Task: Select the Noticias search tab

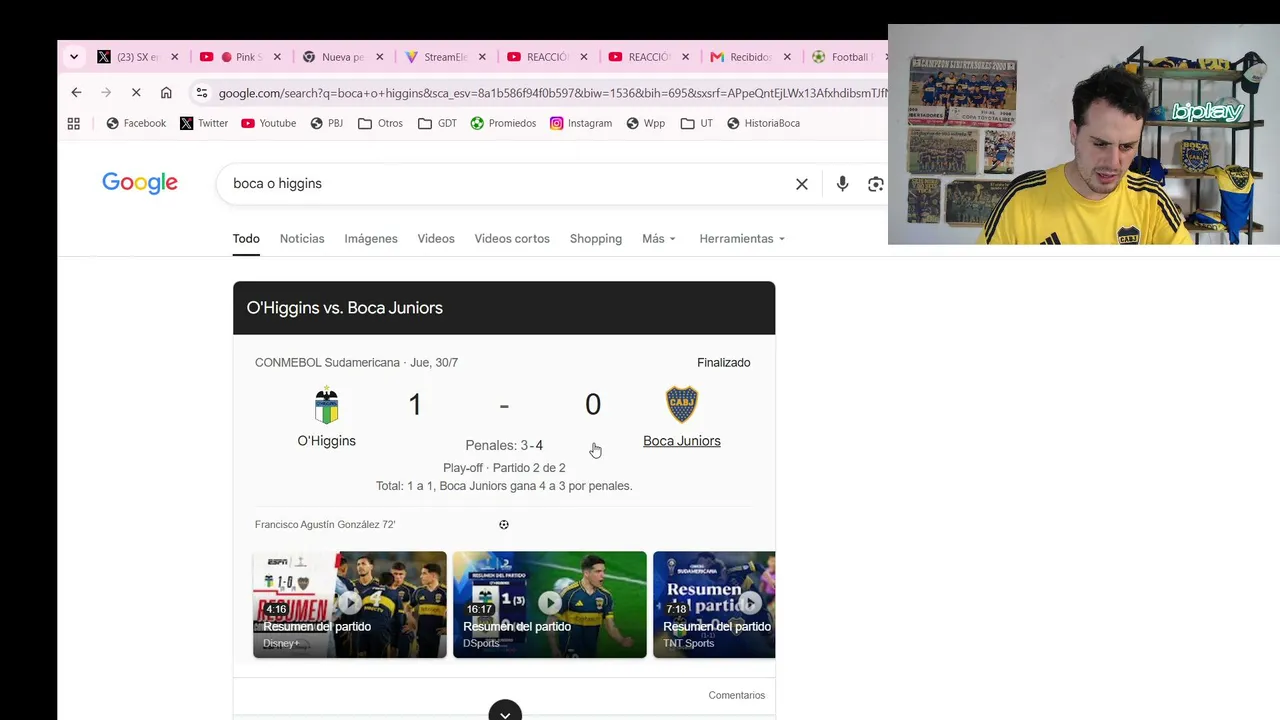Action: point(302,239)
